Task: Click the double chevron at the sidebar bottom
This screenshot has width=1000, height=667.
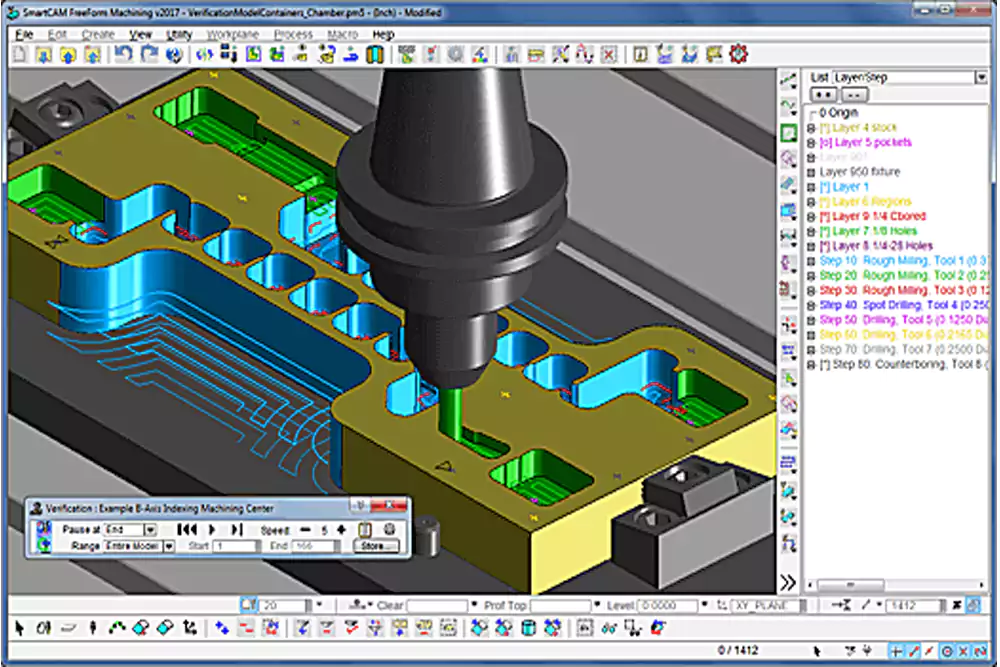Action: (x=789, y=582)
